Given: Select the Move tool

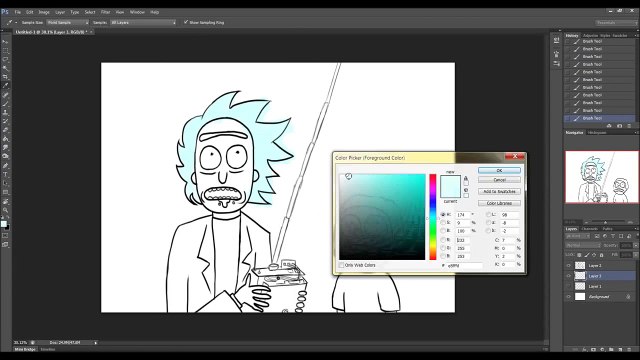Looking at the screenshot, I should 5,42.
